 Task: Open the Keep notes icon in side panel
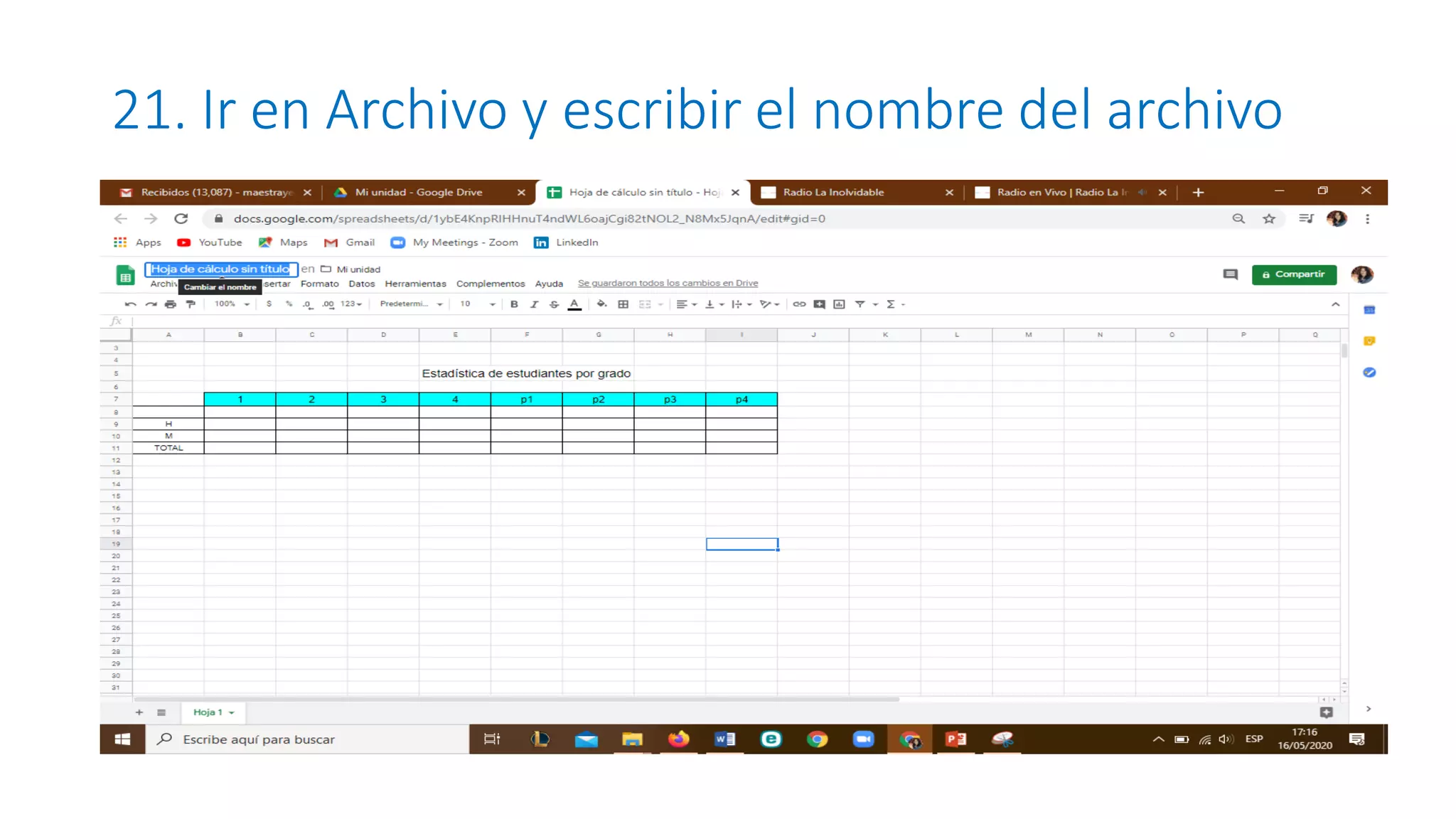(1369, 341)
